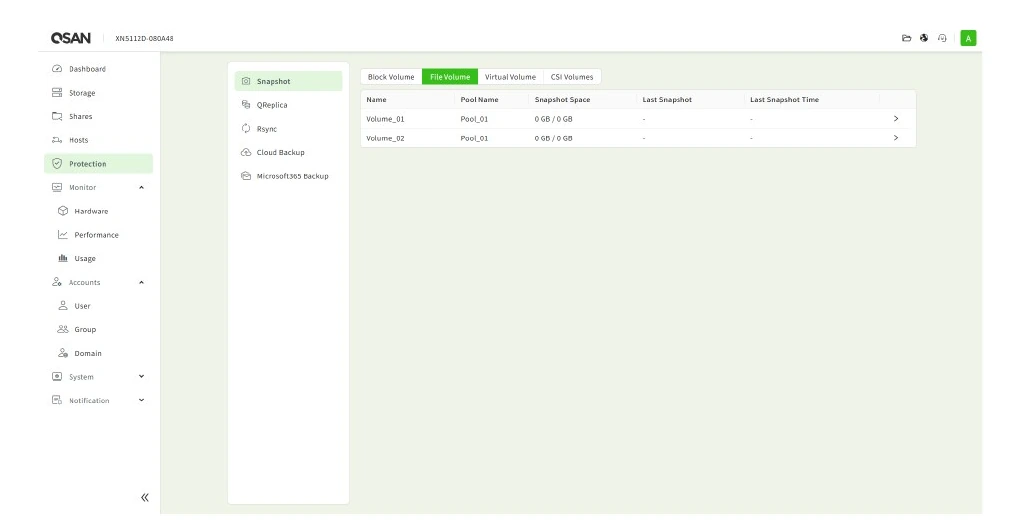This screenshot has height=520, width=1020.
Task: Sort by Last Snapshot Time column
Action: point(784,100)
